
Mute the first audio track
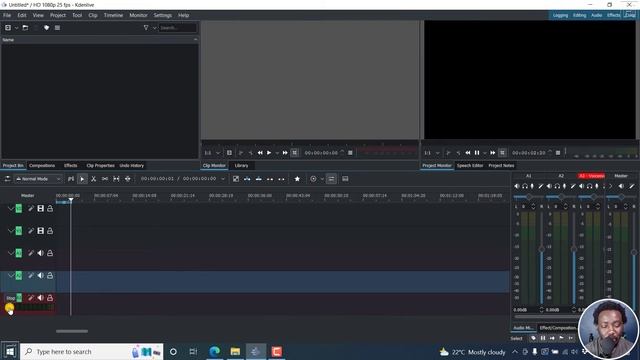click(x=40, y=253)
